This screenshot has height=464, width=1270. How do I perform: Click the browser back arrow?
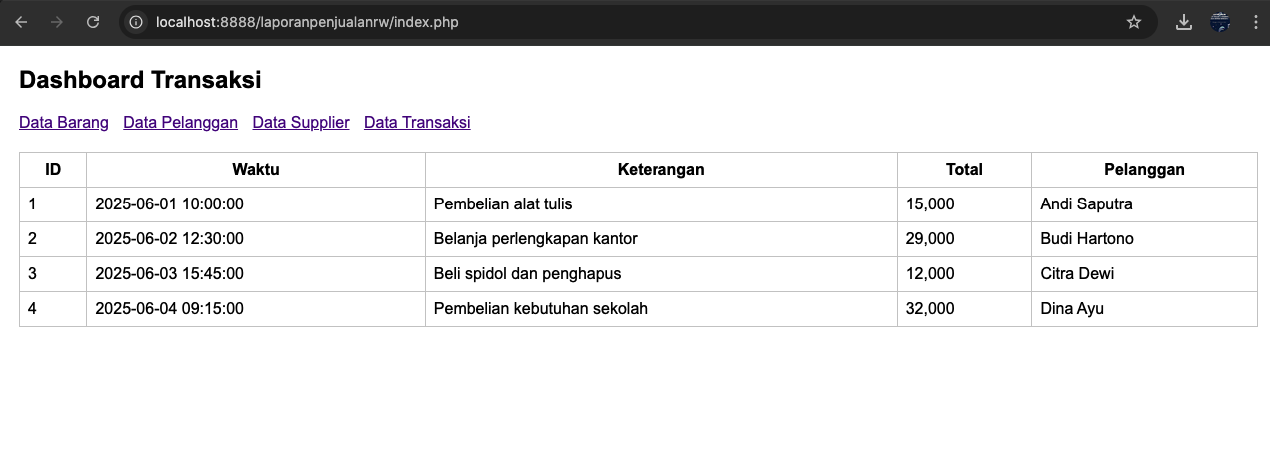(21, 22)
